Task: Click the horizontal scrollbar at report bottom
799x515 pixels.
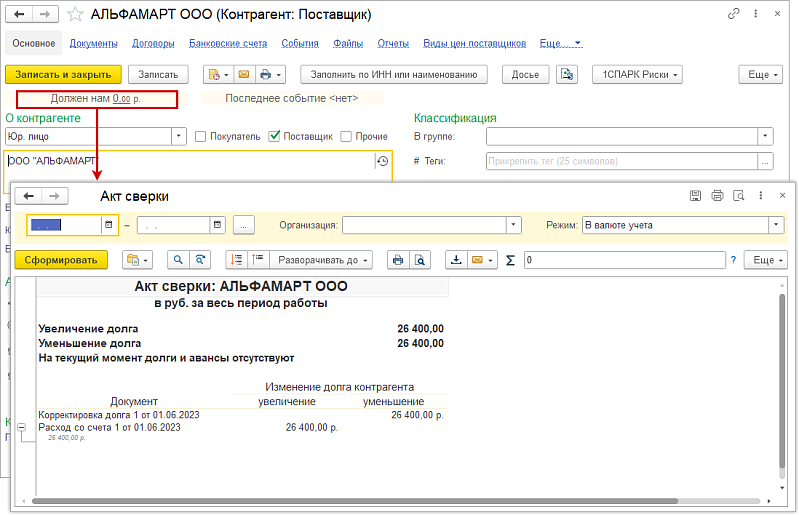Action: (x=400, y=500)
